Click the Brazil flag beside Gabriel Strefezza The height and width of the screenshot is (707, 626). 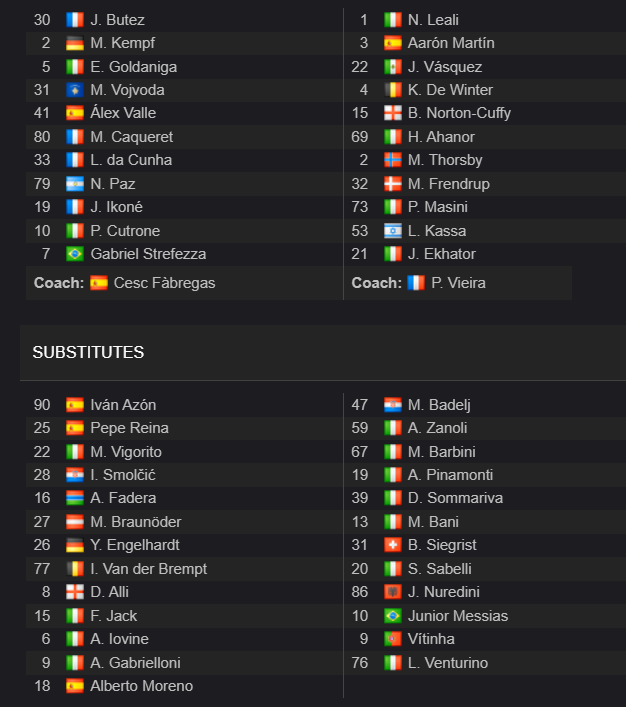[x=75, y=253]
